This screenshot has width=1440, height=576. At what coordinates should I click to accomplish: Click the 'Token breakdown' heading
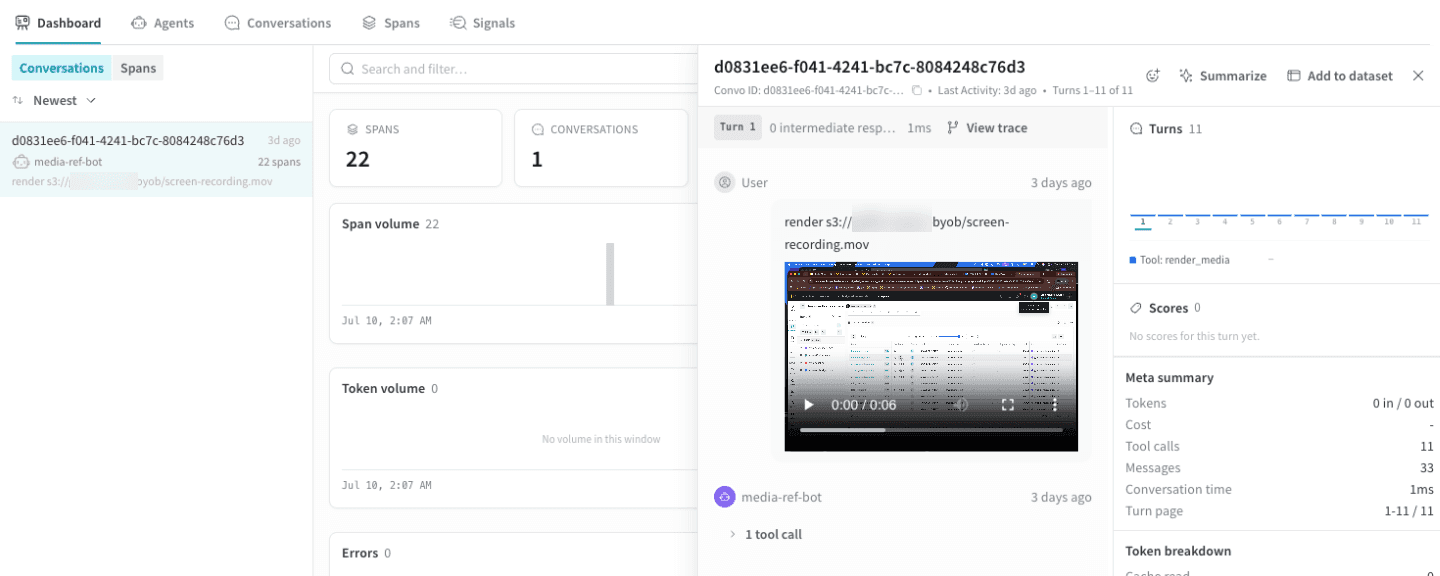(x=1178, y=551)
